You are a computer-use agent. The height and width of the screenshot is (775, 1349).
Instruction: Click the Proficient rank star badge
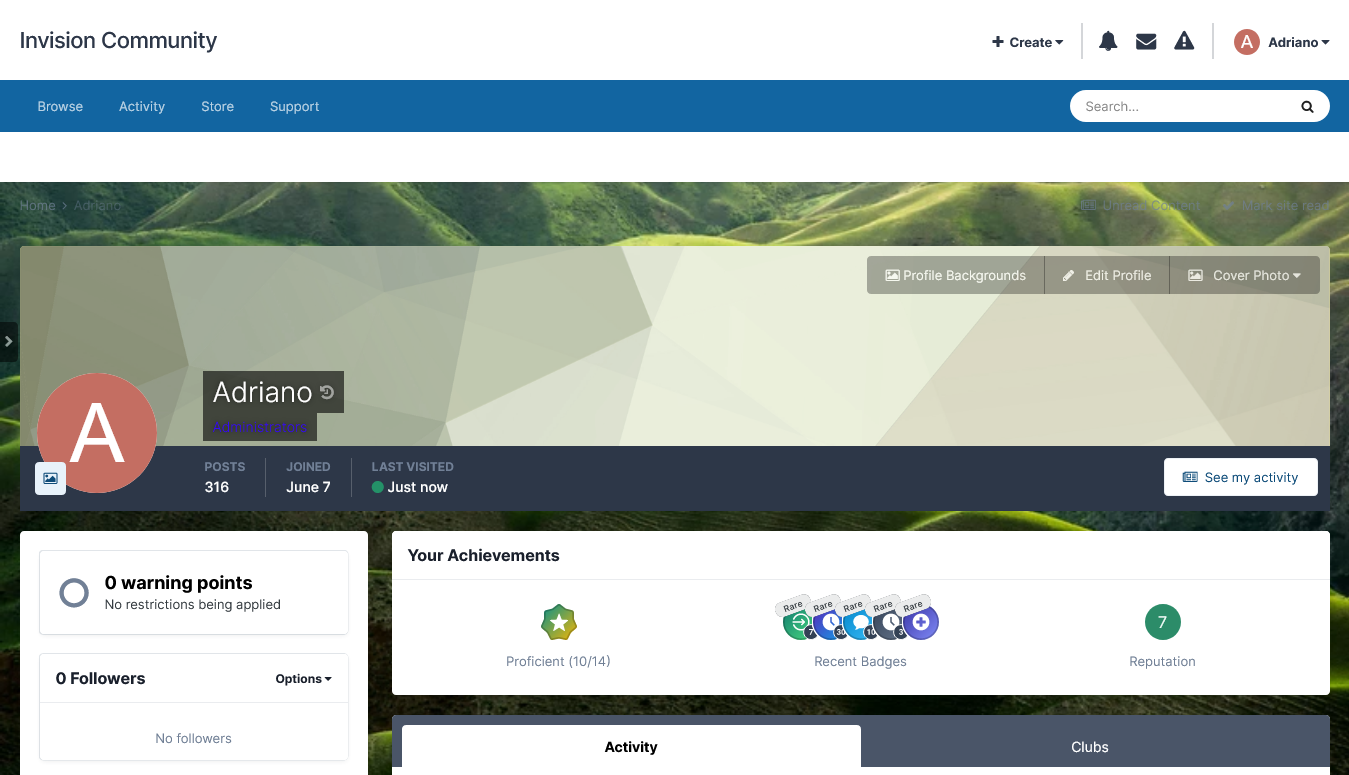(558, 623)
